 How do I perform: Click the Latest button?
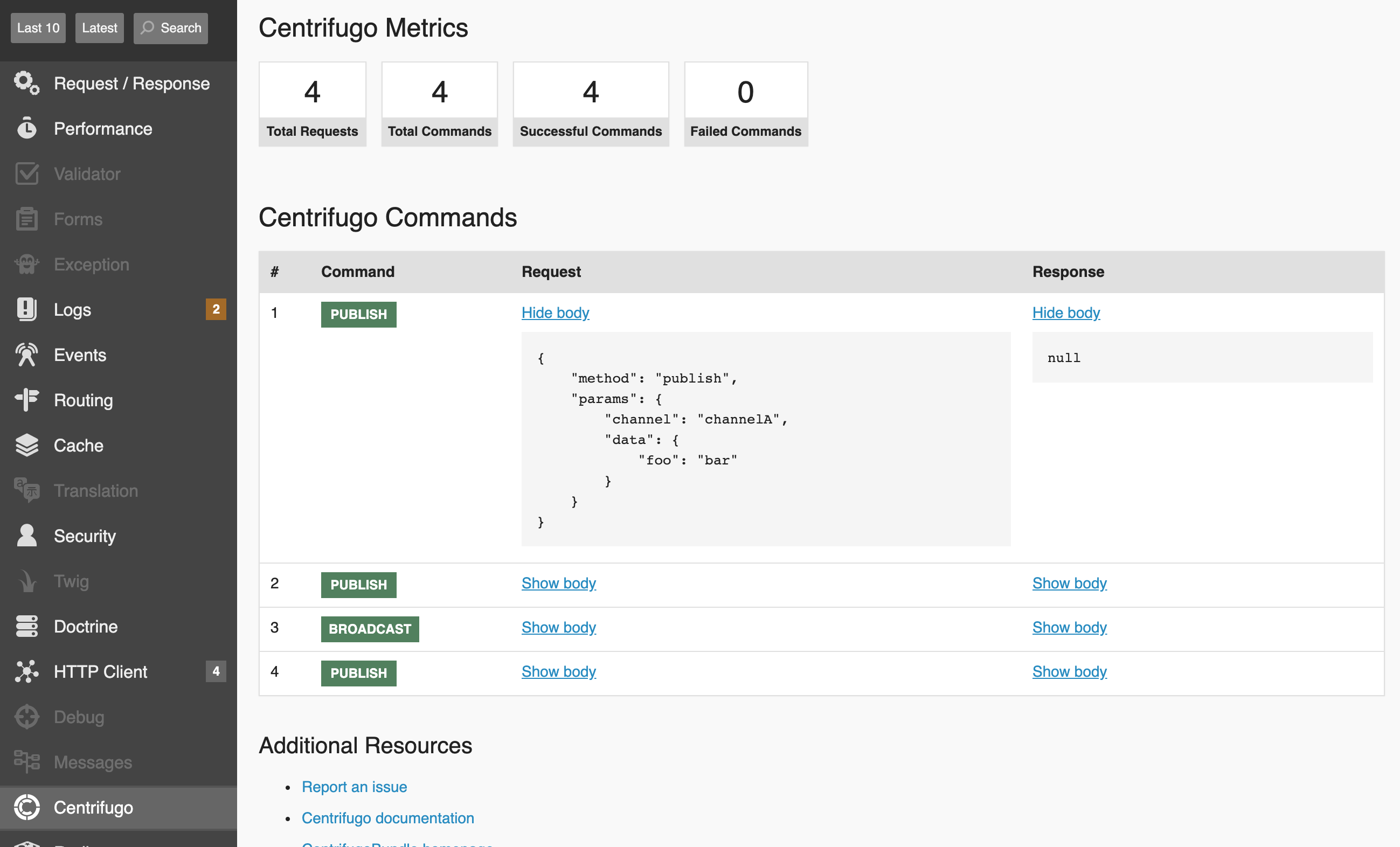(x=100, y=28)
